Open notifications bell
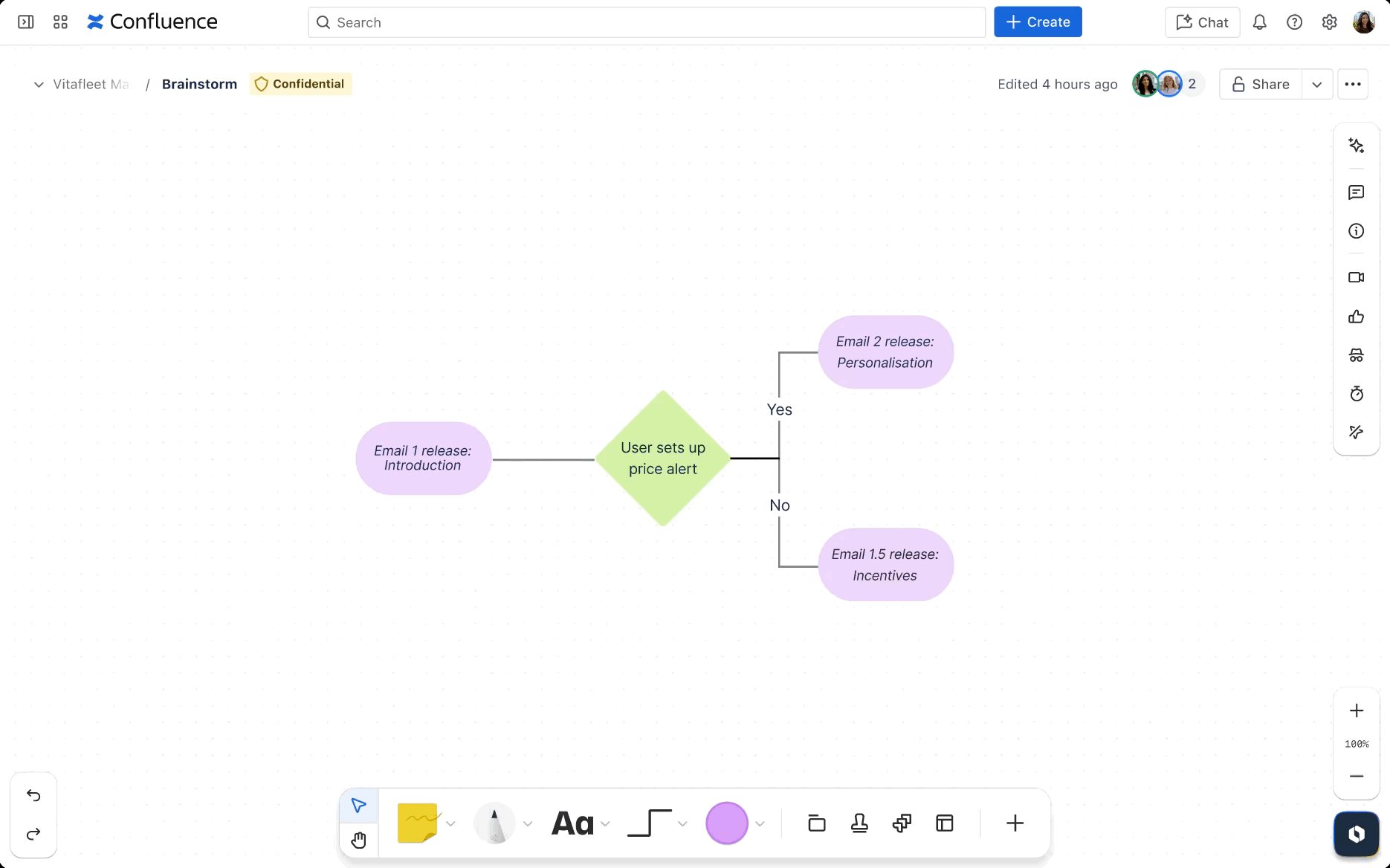 pos(1259,22)
